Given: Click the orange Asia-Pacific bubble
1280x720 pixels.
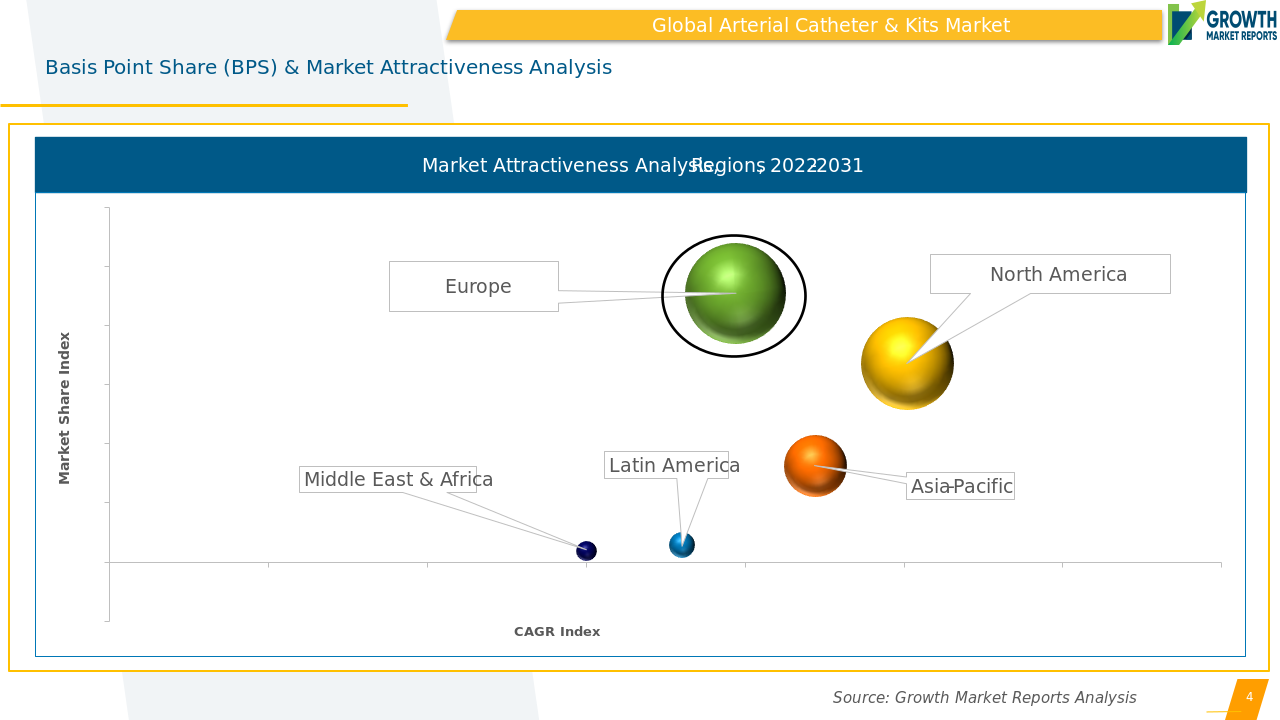Looking at the screenshot, I should [815, 466].
